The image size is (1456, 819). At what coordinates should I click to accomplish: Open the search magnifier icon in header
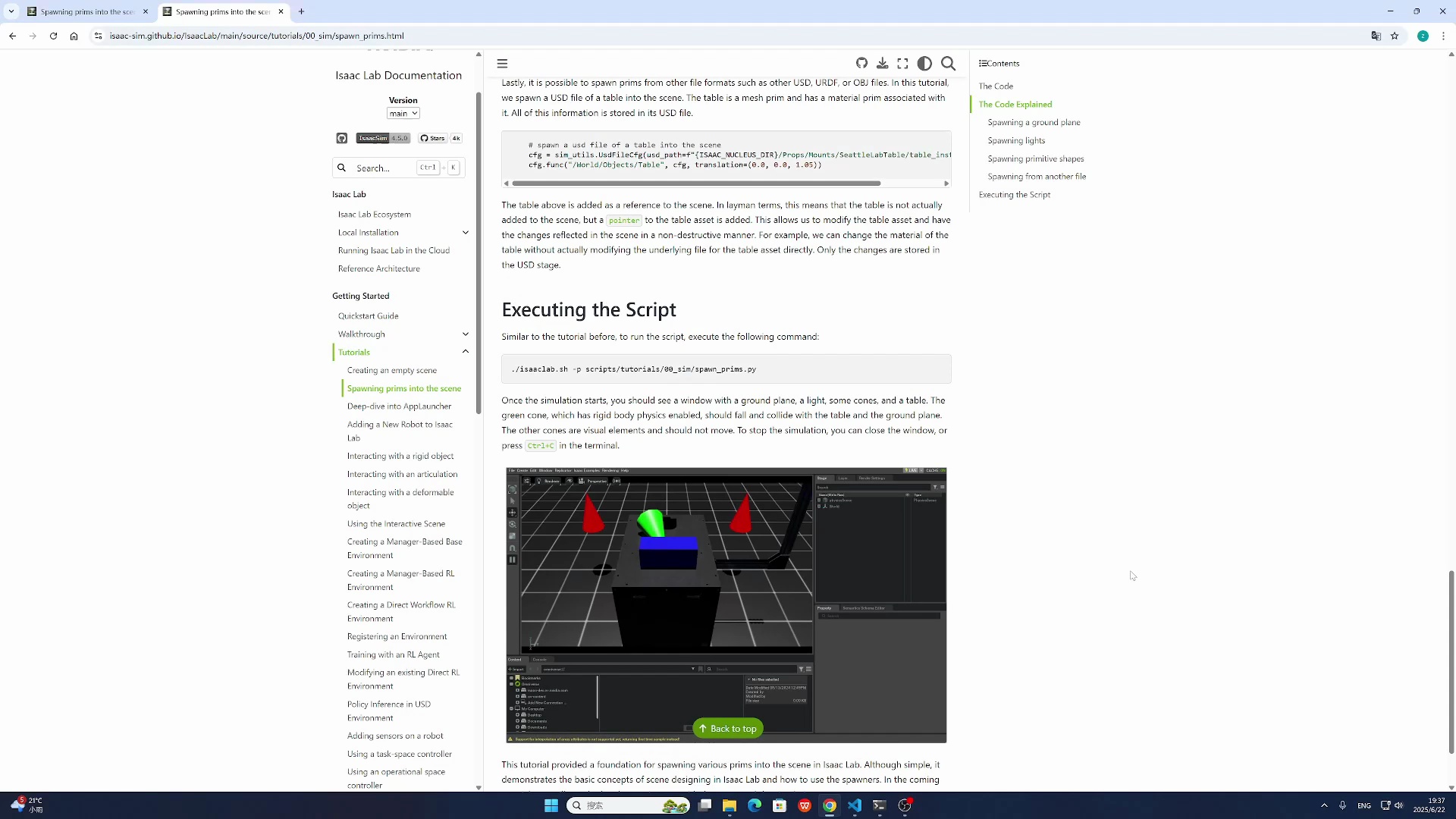point(948,64)
